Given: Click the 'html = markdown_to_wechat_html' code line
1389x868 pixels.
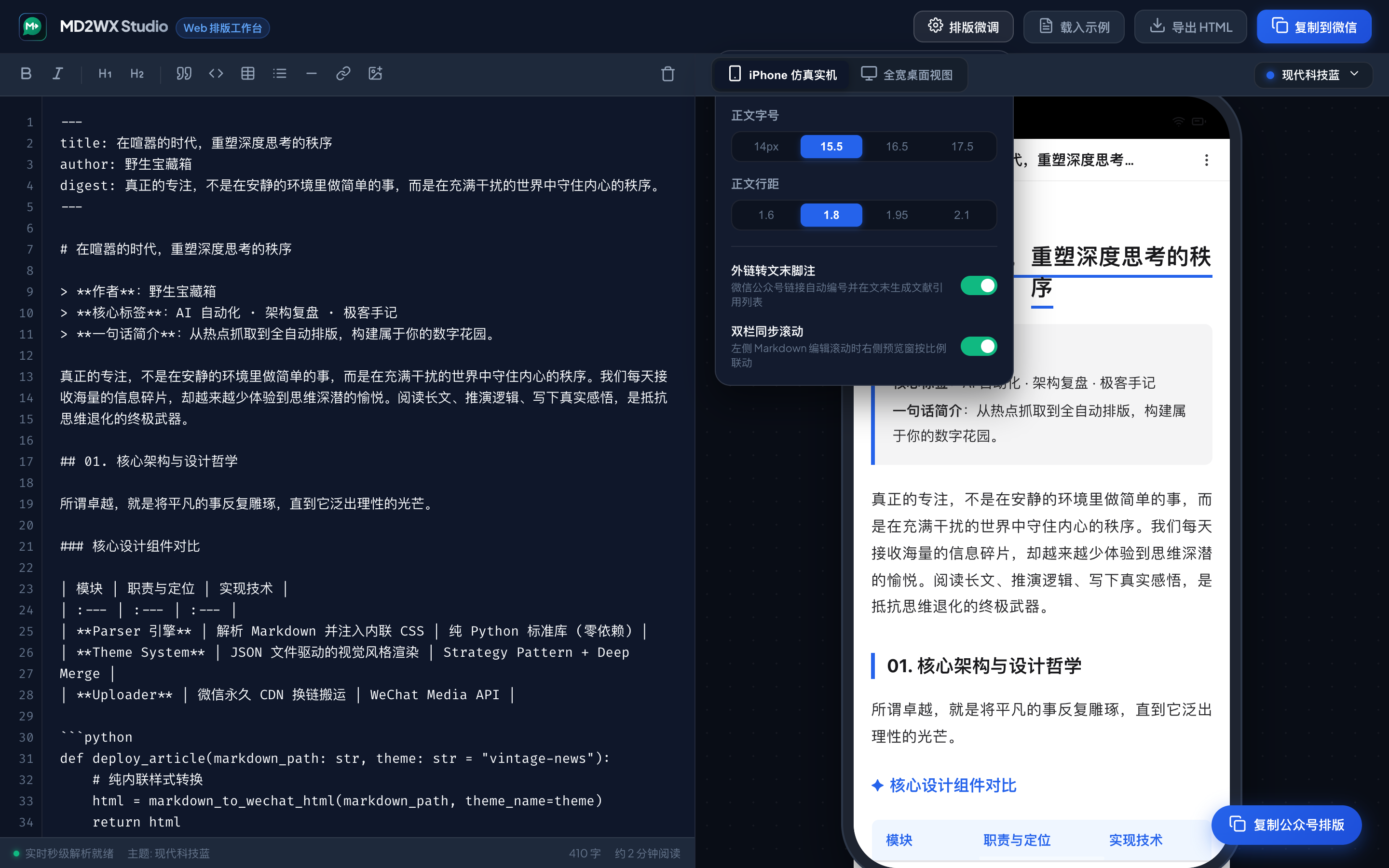Looking at the screenshot, I should pos(347,801).
